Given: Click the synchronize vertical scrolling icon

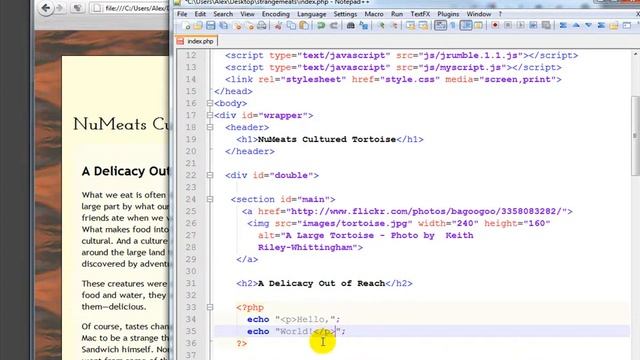Looking at the screenshot, I should [x=410, y=26].
